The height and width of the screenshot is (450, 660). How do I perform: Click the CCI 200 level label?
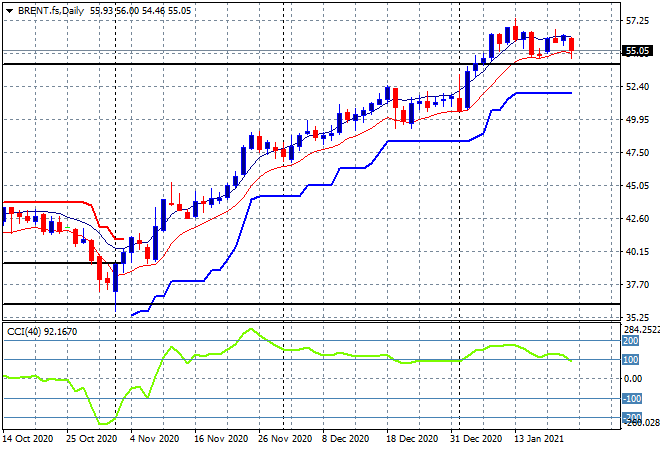(631, 341)
